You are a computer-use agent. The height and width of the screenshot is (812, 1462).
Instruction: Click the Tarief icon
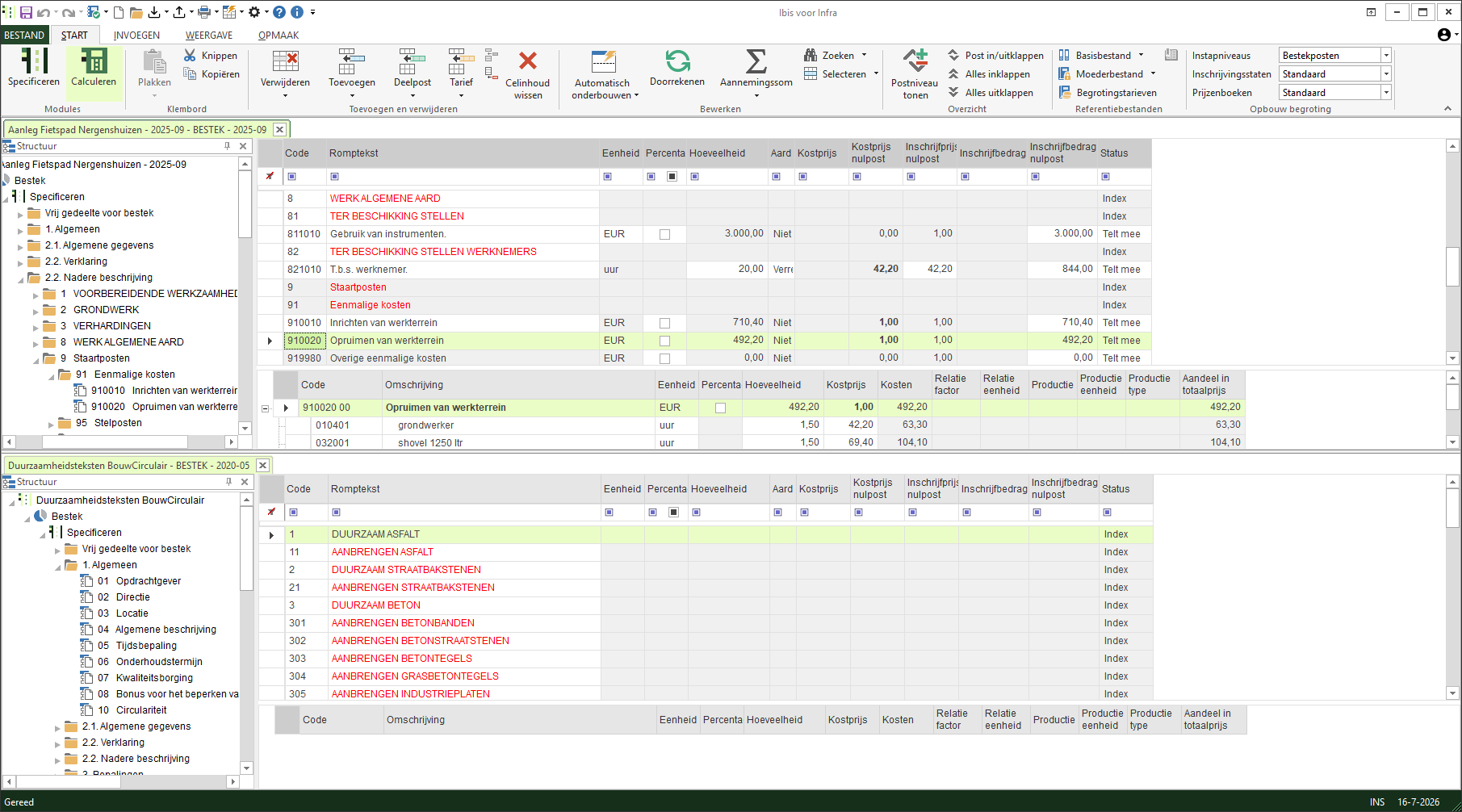point(461,61)
